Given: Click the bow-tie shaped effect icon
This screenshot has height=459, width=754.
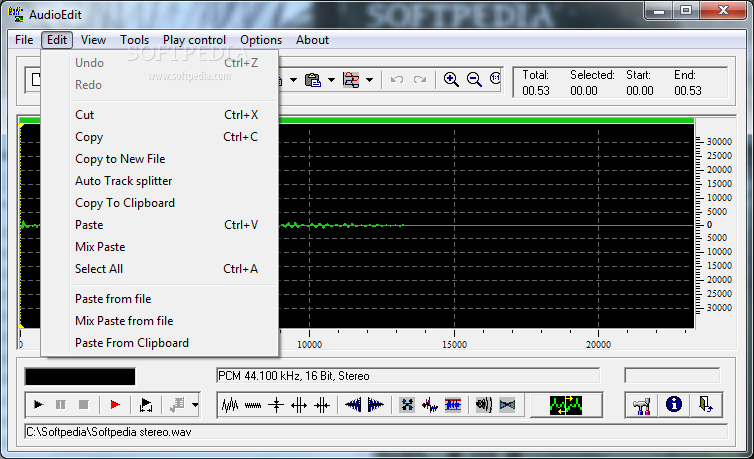Looking at the screenshot, I should coord(507,405).
